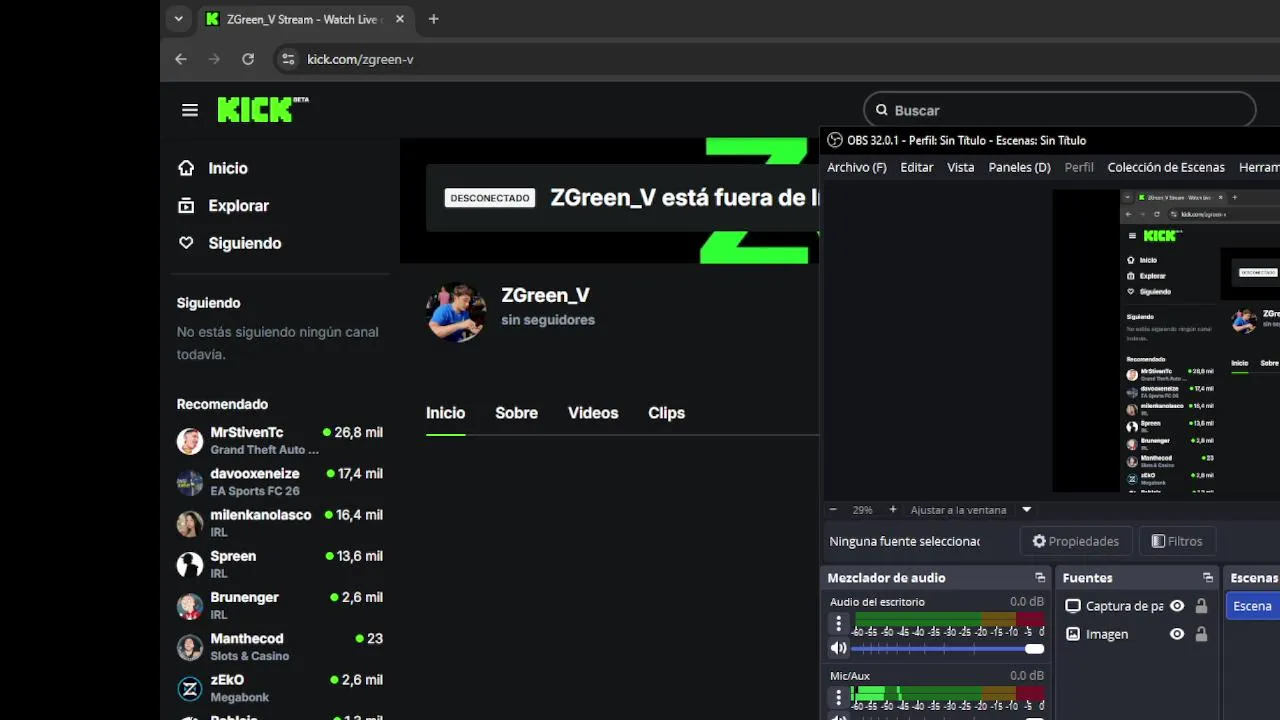
Task: Click Filtros button in OBS
Action: click(x=1177, y=541)
